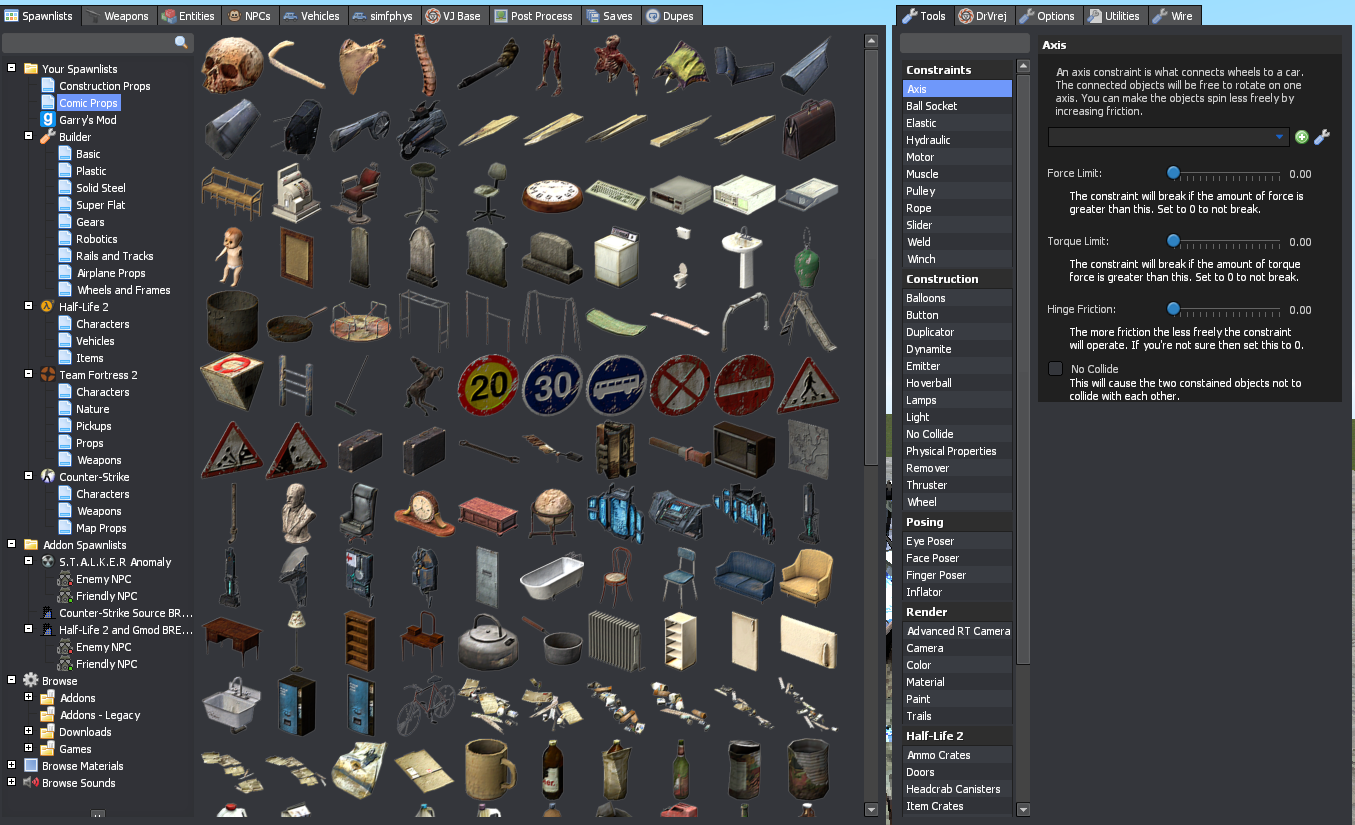Expand the Downloads node
The width and height of the screenshot is (1355, 825).
29,732
